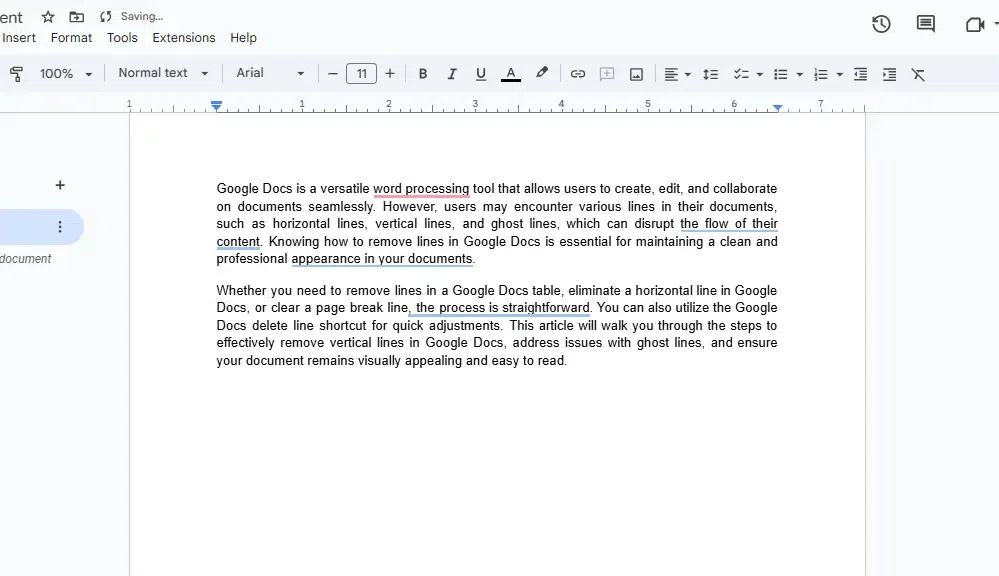Decrease indent
Image resolution: width=999 pixels, height=576 pixels.
860,75
